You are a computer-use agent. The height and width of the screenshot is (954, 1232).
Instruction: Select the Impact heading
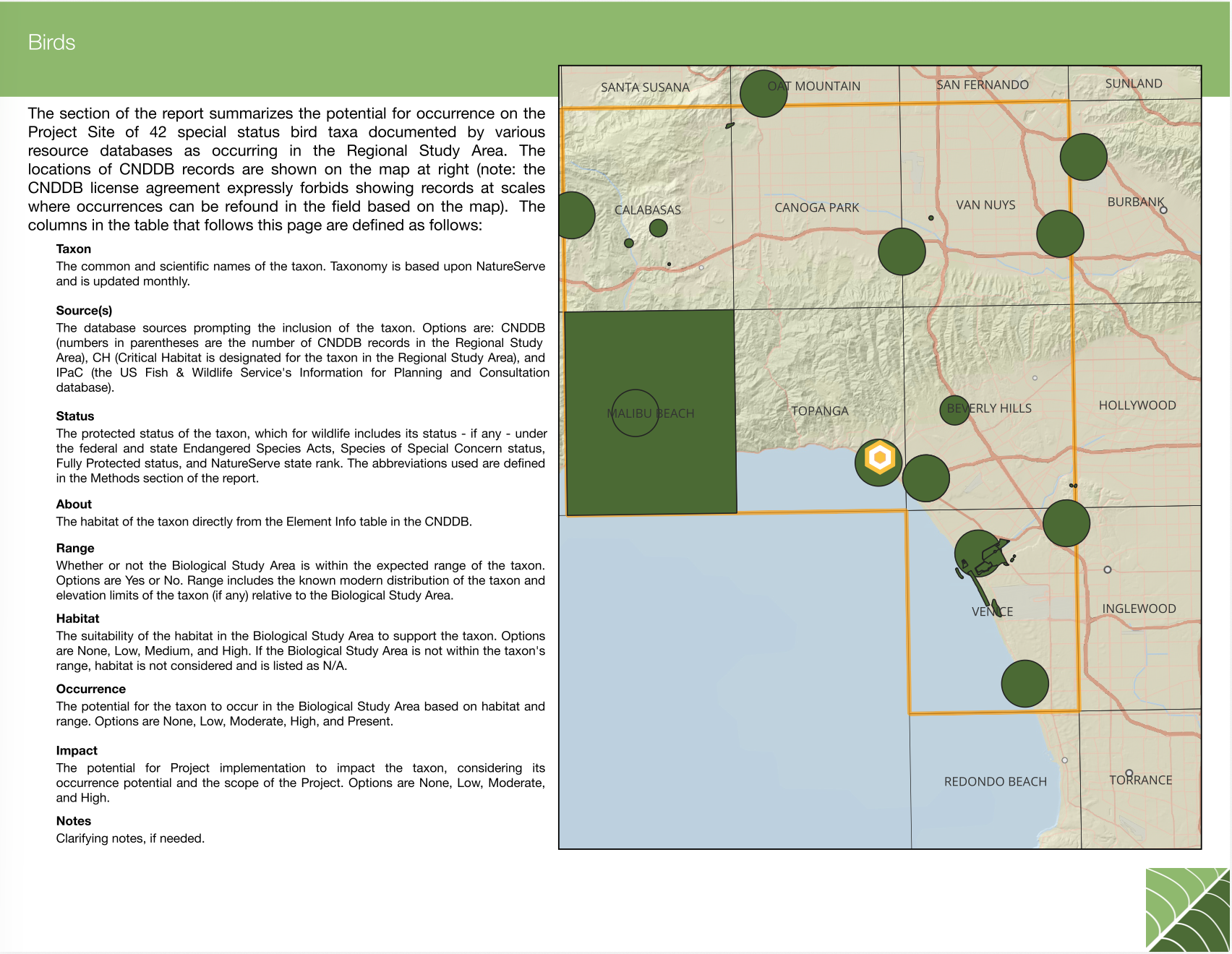77,751
